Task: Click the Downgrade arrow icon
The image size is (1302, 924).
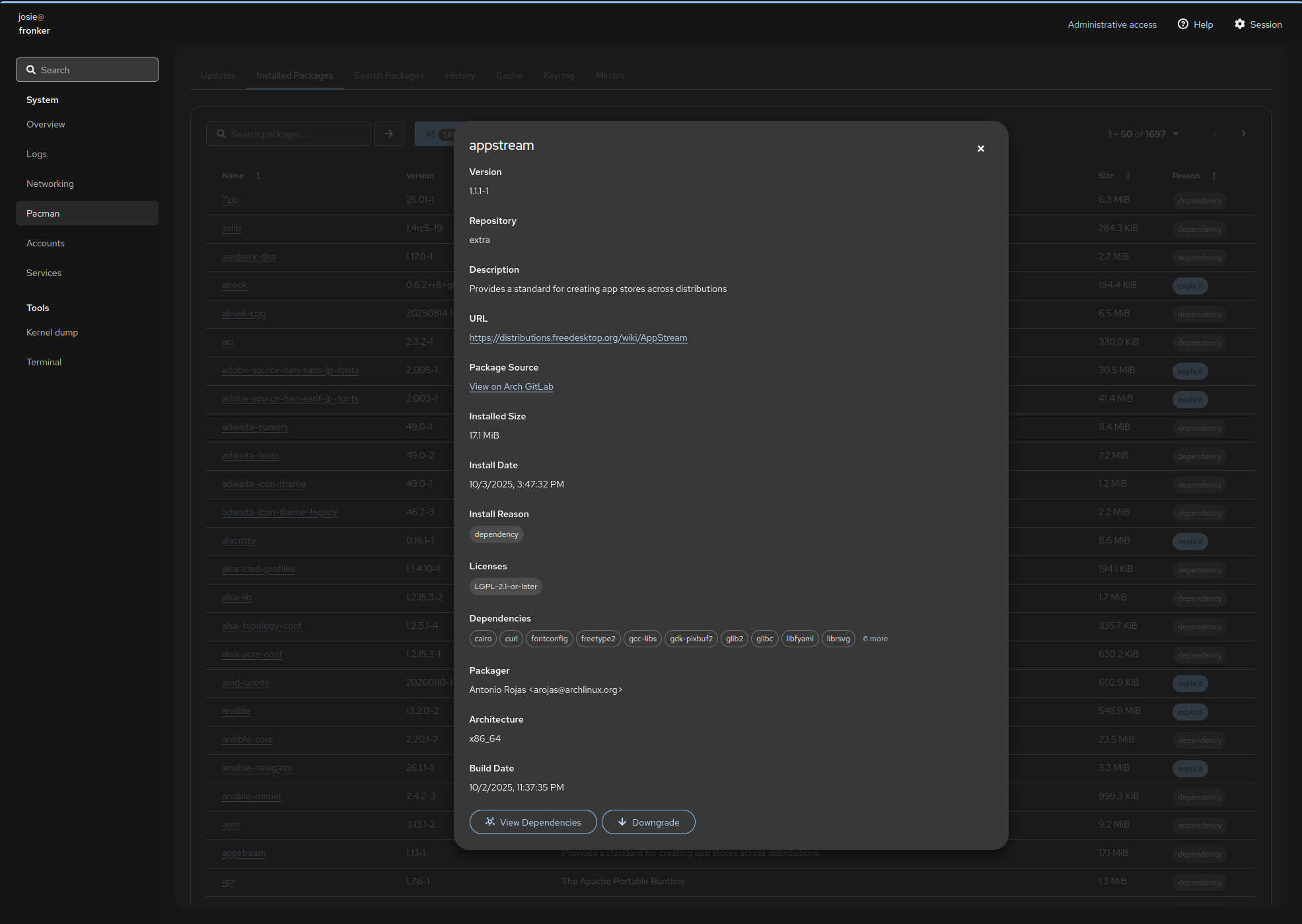Action: 622,822
